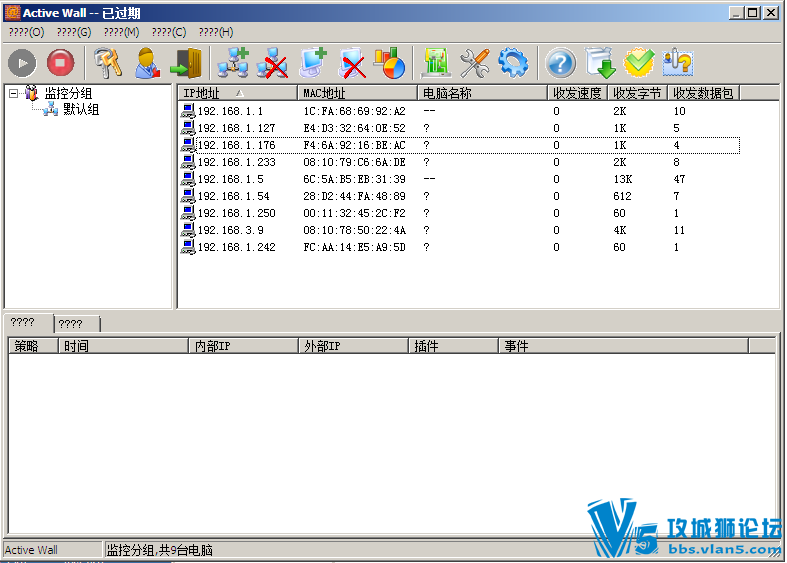The width and height of the screenshot is (787, 563).
Task: Select row 192.168.1.233
Action: tap(459, 163)
